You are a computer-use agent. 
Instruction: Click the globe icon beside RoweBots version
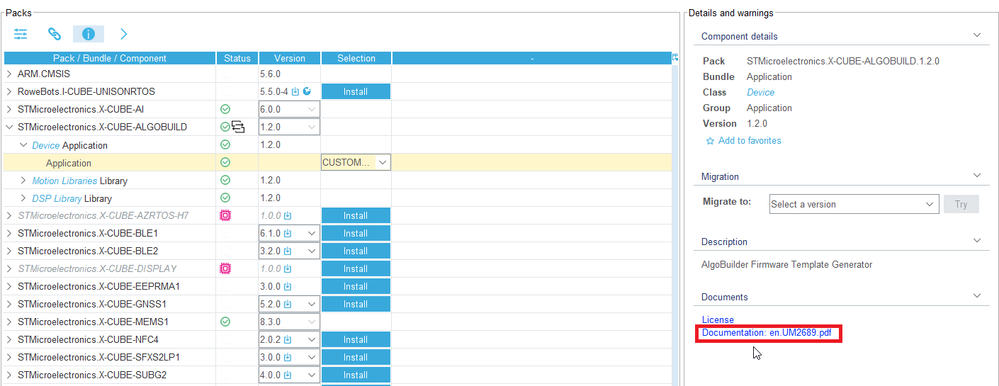coord(306,92)
